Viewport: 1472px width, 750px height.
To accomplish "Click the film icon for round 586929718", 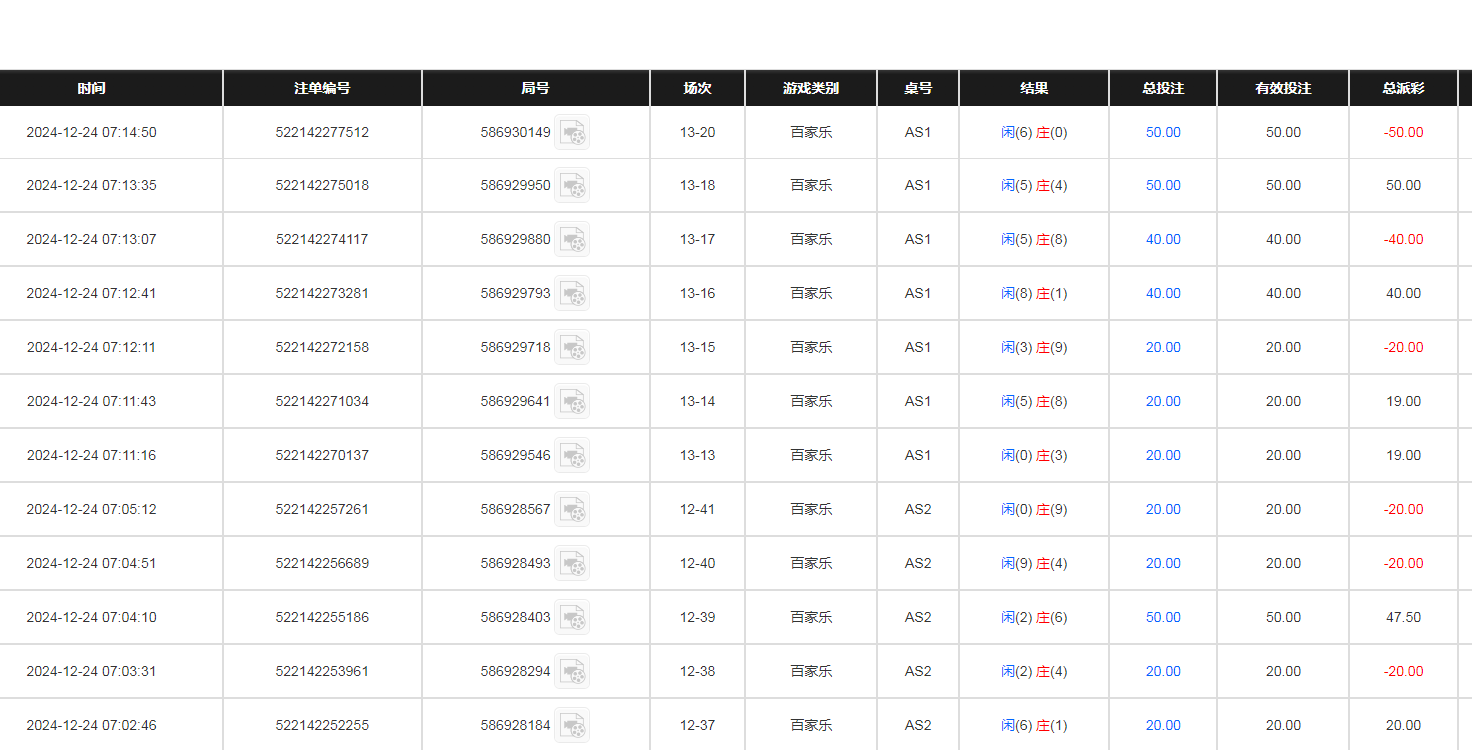I will click(572, 347).
